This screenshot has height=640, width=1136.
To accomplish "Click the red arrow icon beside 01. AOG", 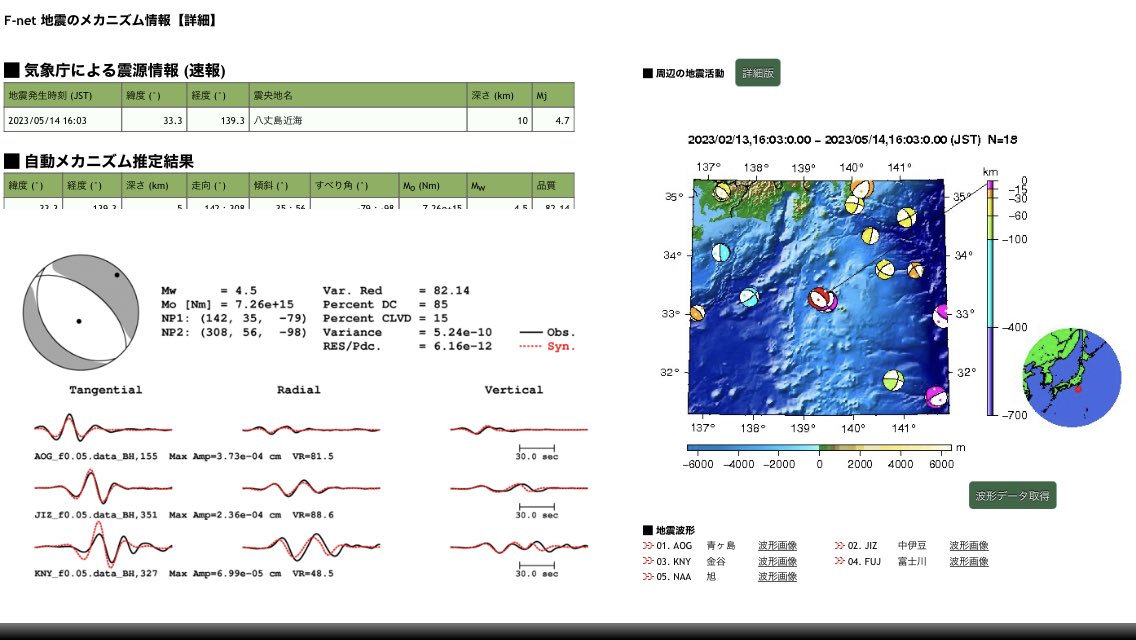I will pyautogui.click(x=648, y=546).
